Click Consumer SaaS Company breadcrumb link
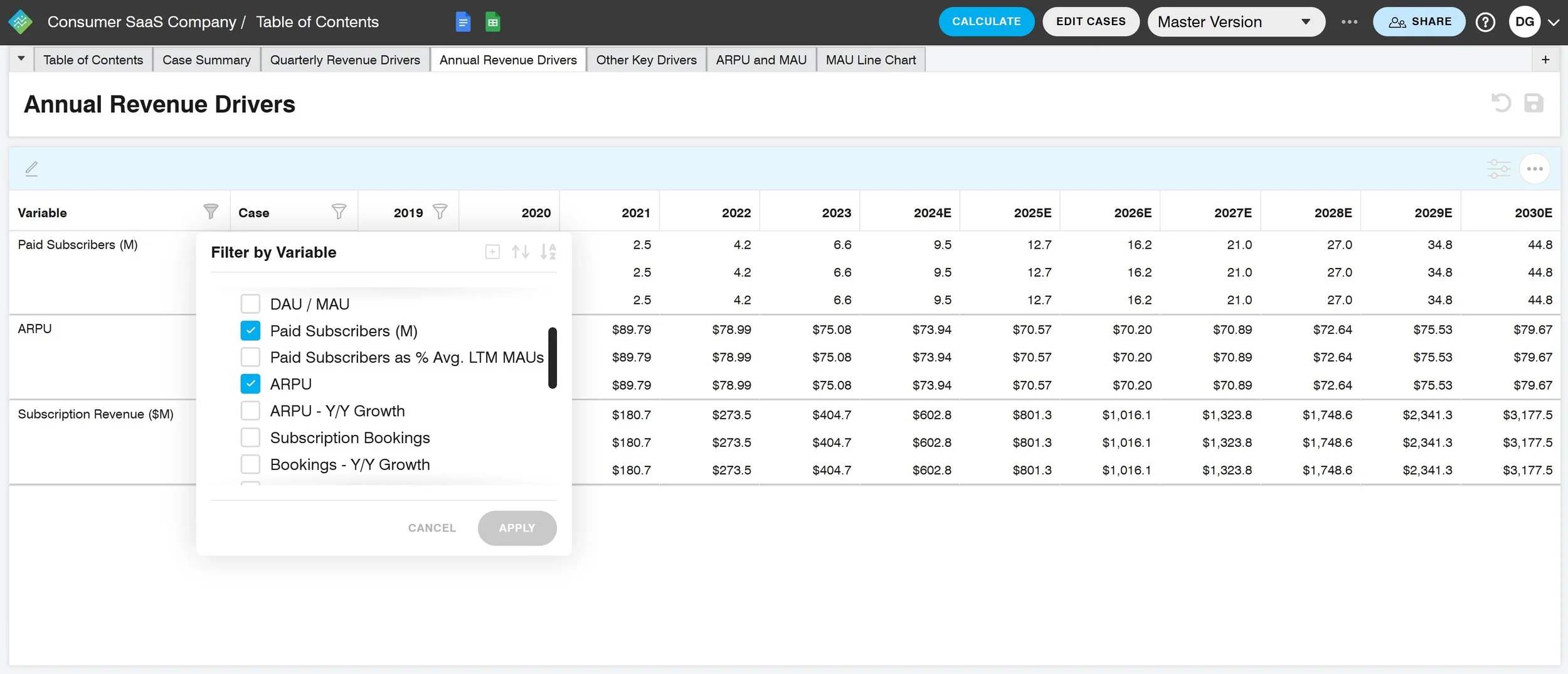The width and height of the screenshot is (1568, 674). click(142, 22)
